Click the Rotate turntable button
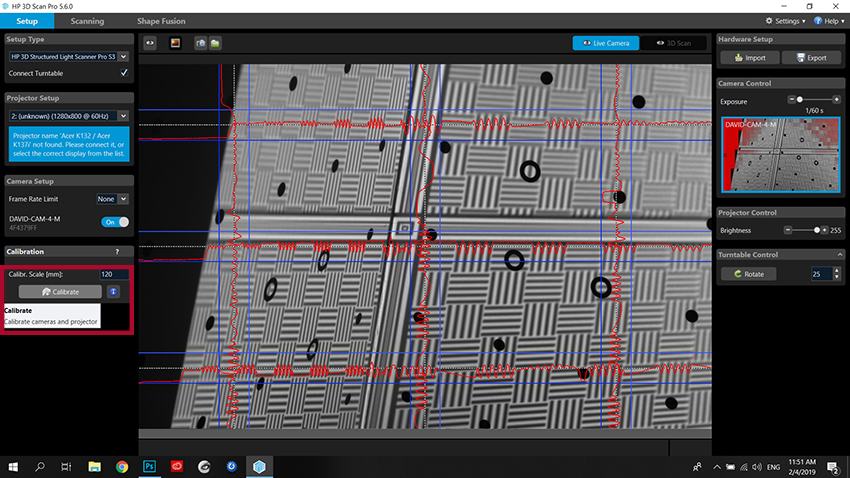The width and height of the screenshot is (850, 478). point(749,274)
